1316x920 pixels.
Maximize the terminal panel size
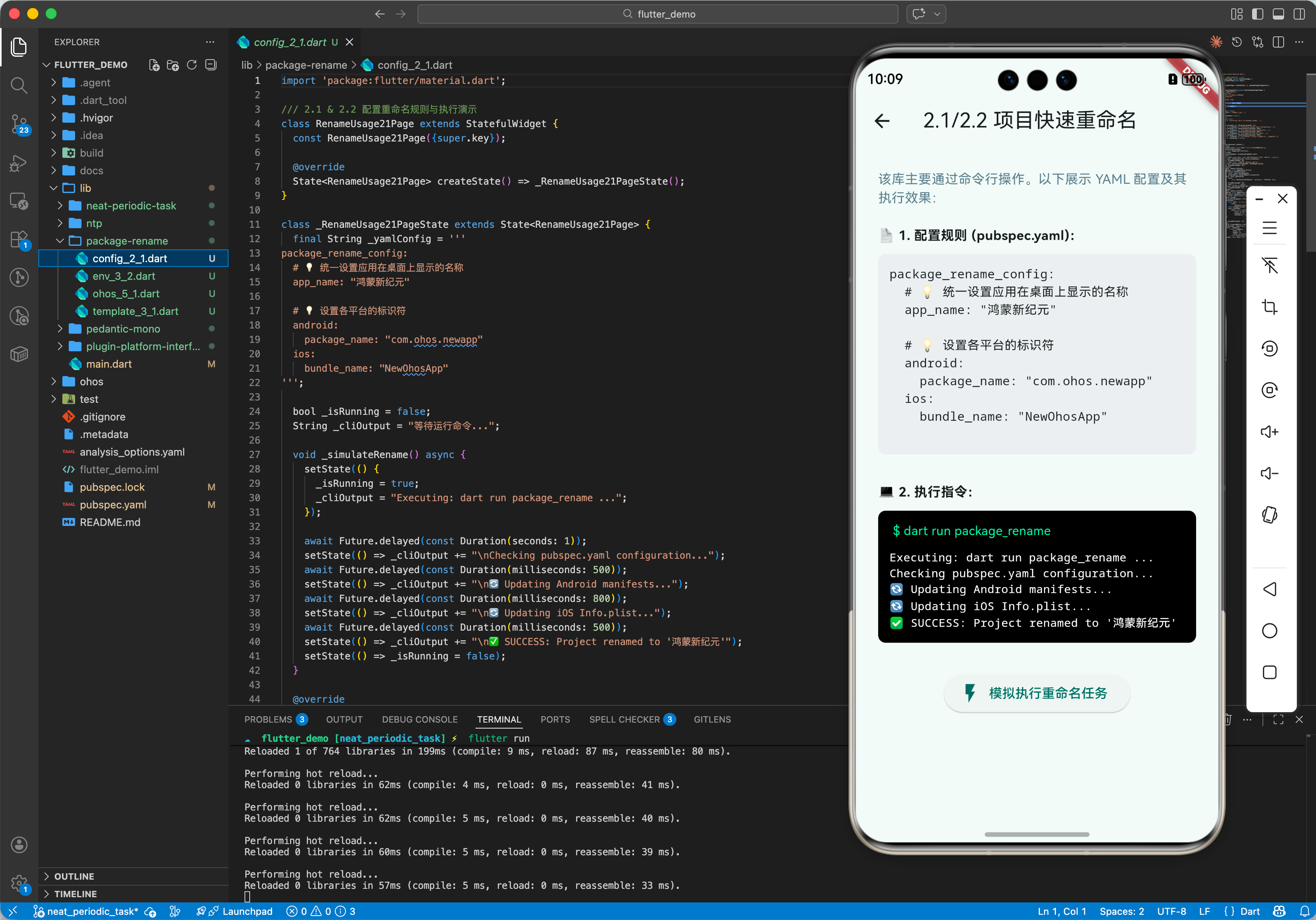(x=1278, y=720)
